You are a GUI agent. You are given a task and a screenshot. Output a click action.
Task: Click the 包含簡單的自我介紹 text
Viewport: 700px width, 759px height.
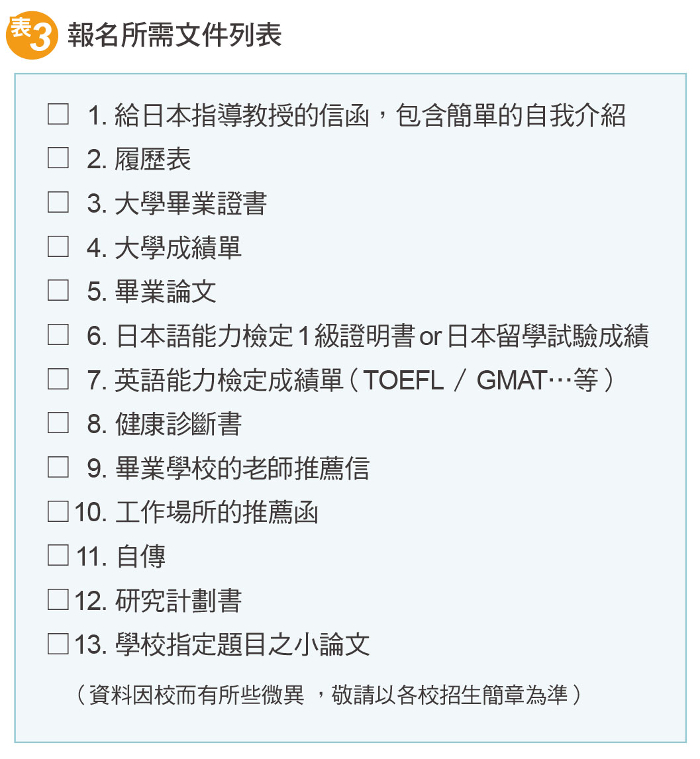(x=511, y=115)
